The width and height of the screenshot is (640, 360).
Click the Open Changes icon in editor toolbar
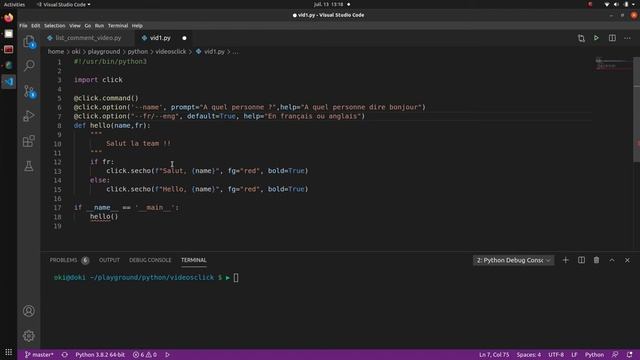point(581,38)
